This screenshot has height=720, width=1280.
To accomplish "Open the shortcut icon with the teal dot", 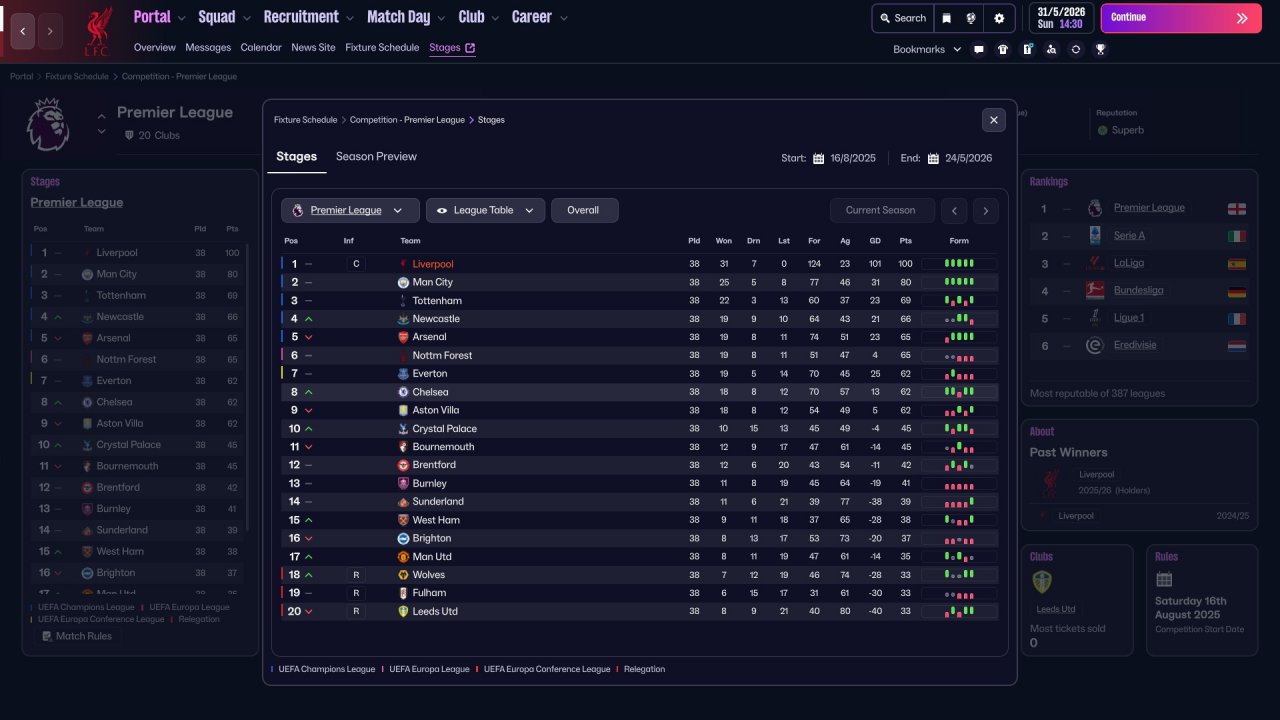I will [x=1027, y=49].
